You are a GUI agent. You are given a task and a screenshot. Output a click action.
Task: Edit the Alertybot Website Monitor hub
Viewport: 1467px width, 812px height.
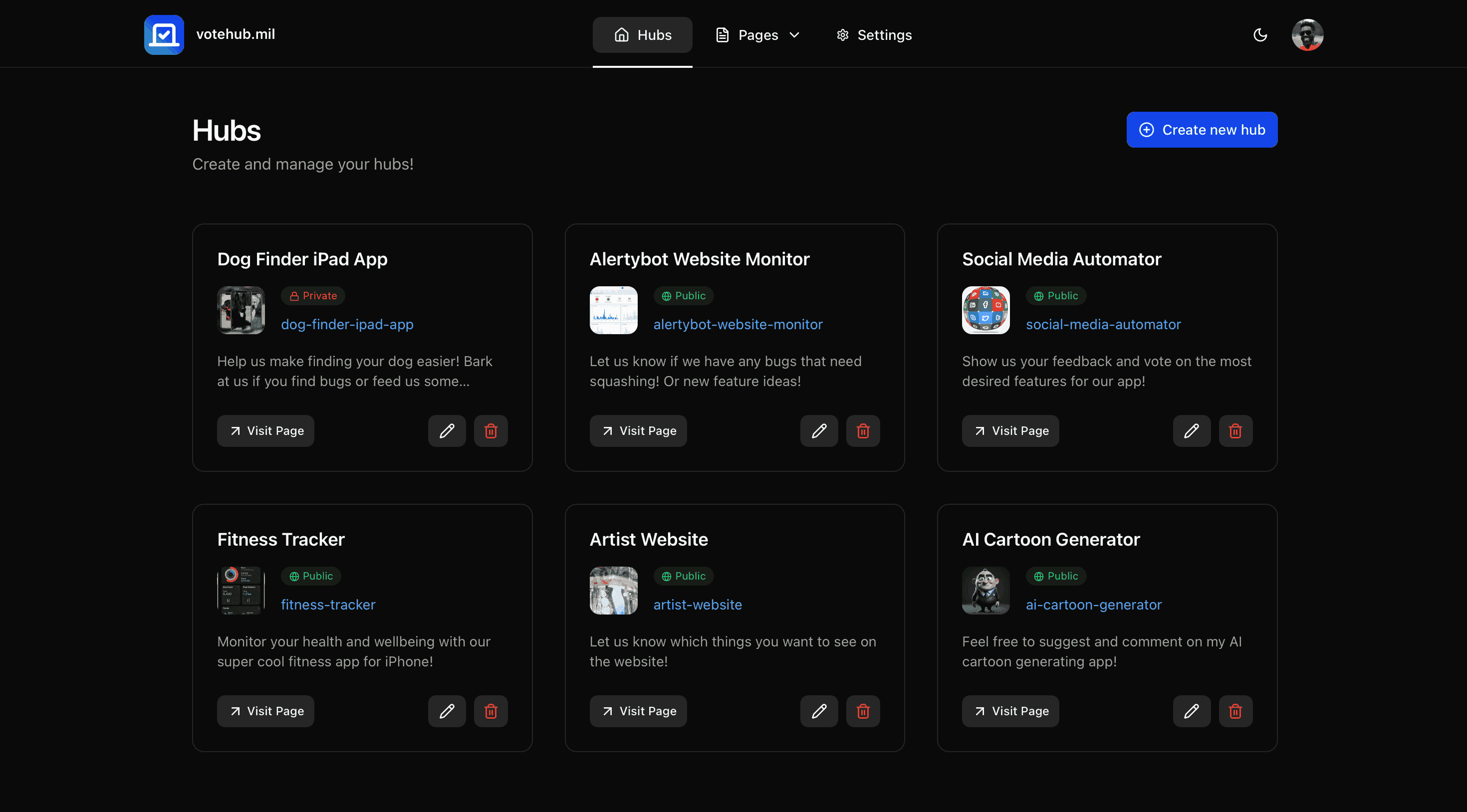click(819, 431)
